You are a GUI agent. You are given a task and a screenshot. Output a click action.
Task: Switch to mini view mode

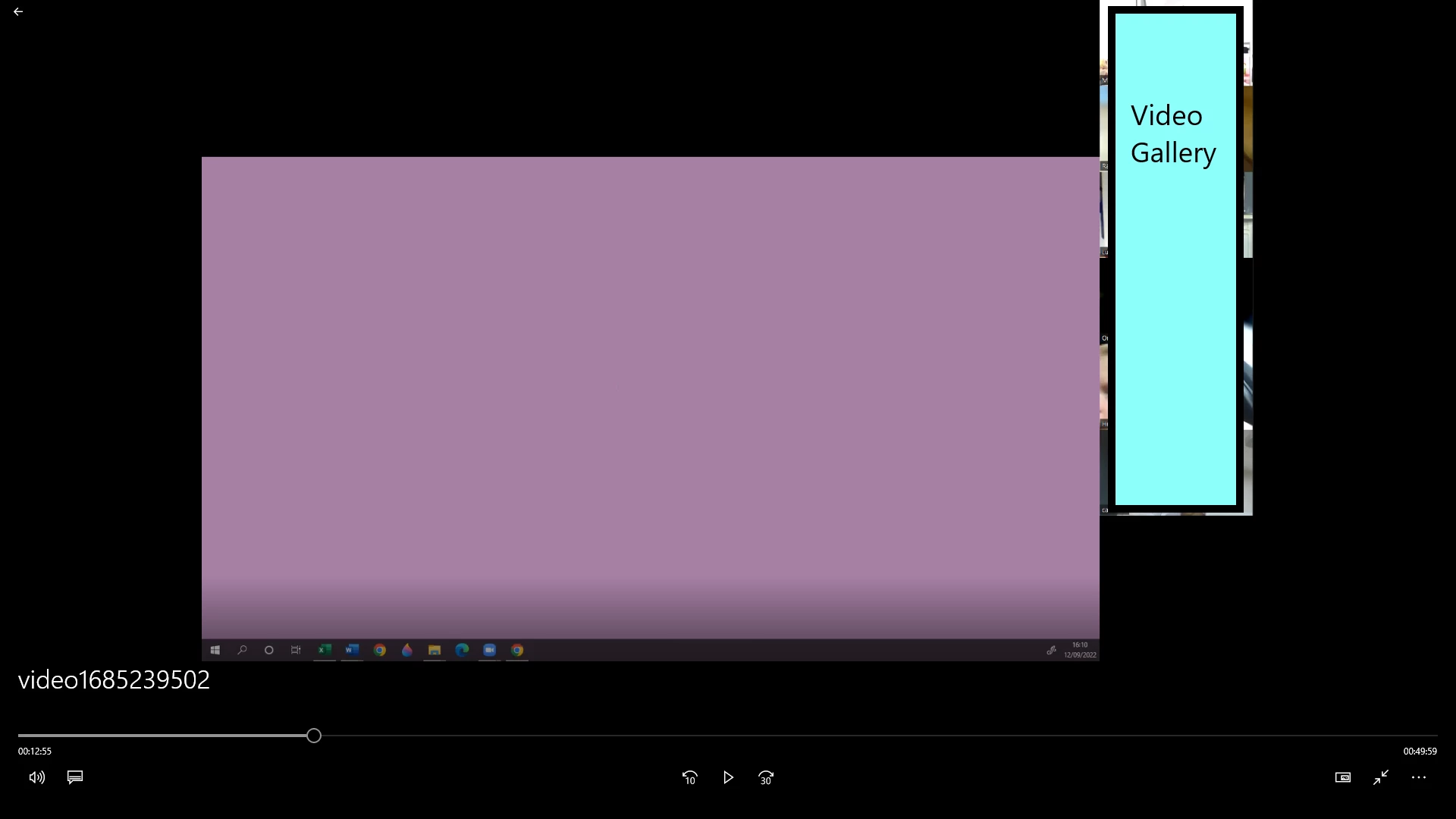[x=1343, y=777]
